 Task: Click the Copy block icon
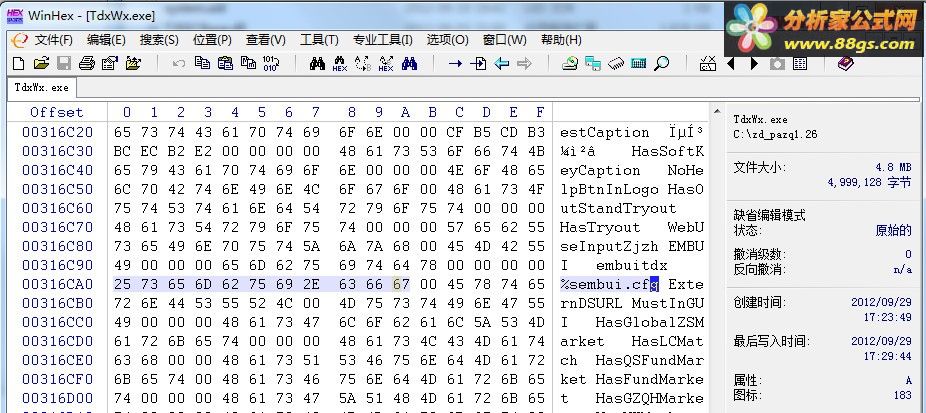203,63
